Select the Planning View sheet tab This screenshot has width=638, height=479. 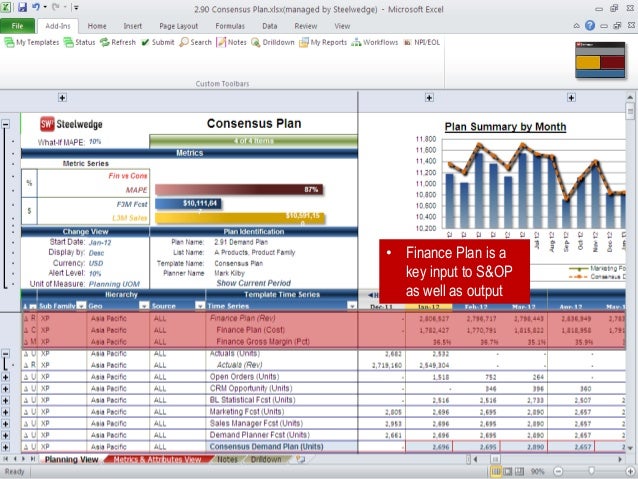72,459
